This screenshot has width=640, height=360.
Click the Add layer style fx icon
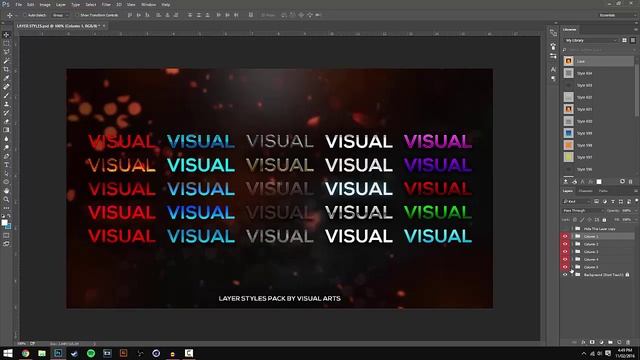(x=583, y=342)
